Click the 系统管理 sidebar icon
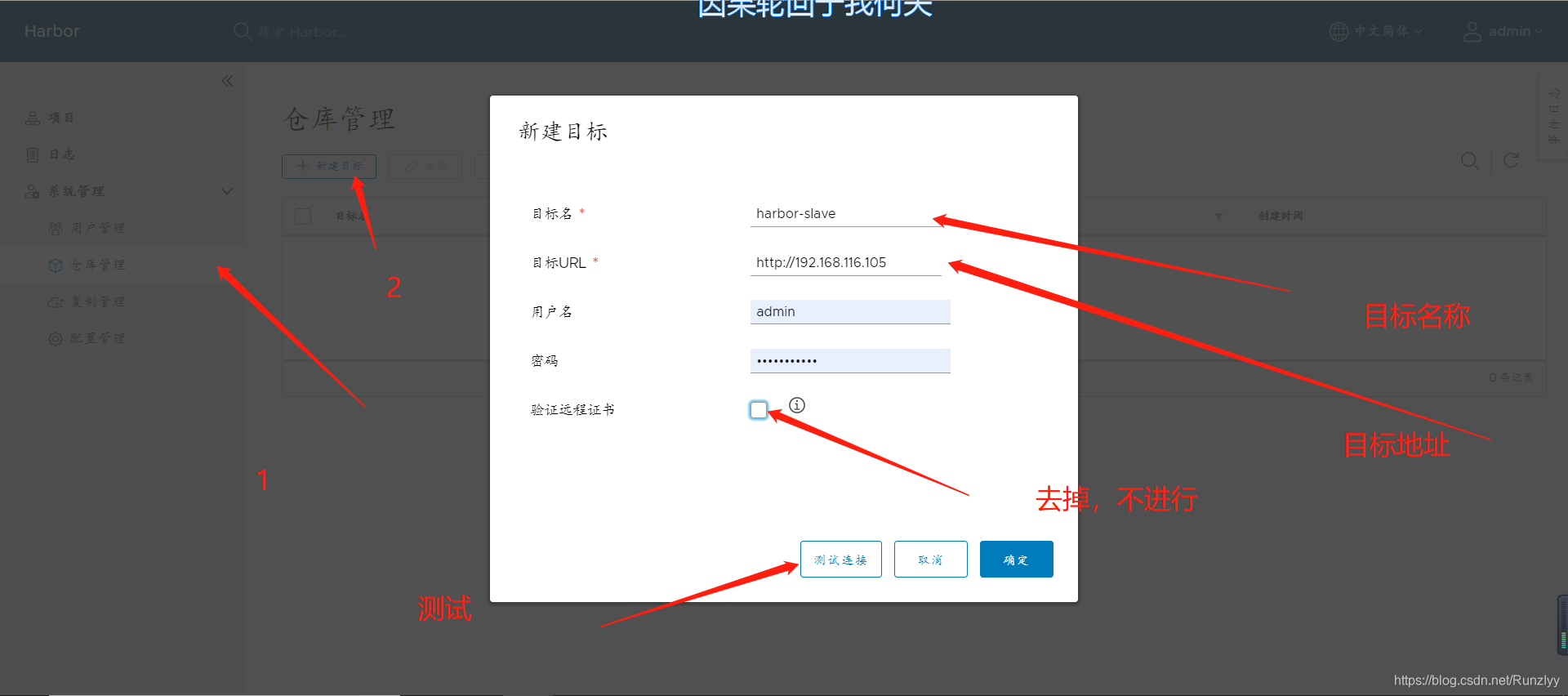This screenshot has width=1568, height=696. click(x=33, y=191)
